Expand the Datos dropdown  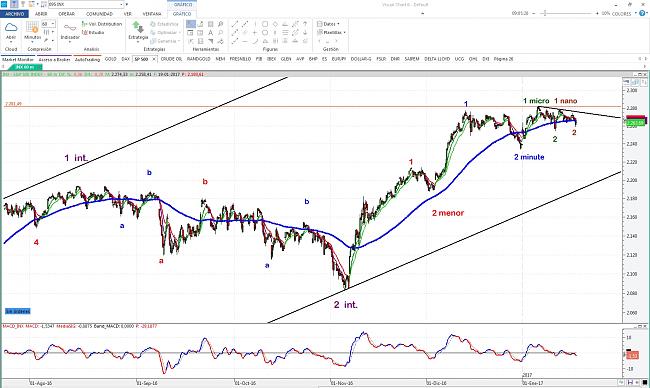(x=328, y=24)
